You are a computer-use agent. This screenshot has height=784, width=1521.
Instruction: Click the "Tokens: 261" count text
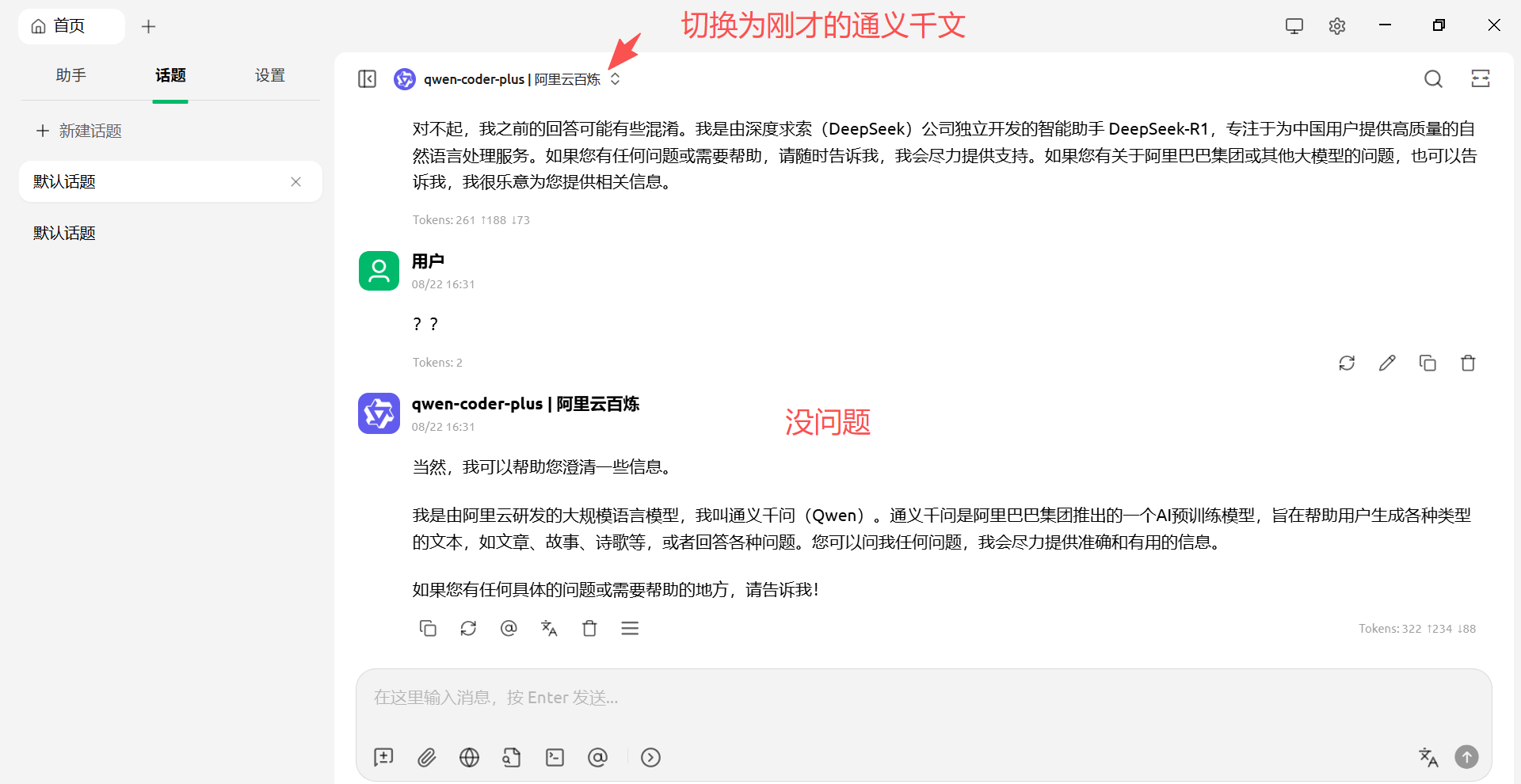click(444, 220)
